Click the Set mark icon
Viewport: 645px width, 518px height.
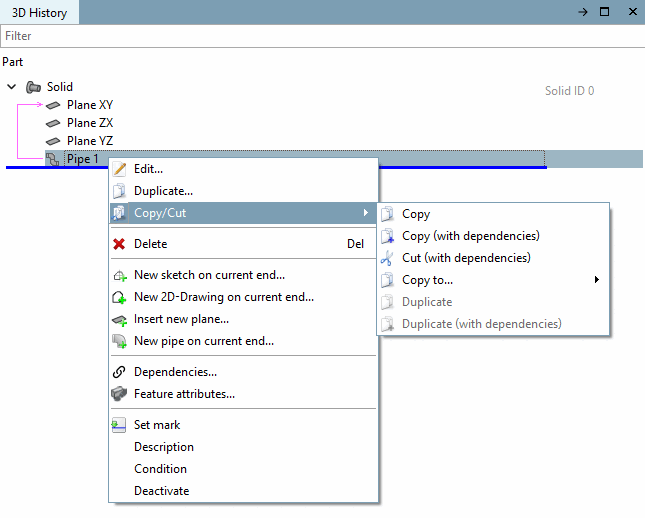pyautogui.click(x=119, y=425)
